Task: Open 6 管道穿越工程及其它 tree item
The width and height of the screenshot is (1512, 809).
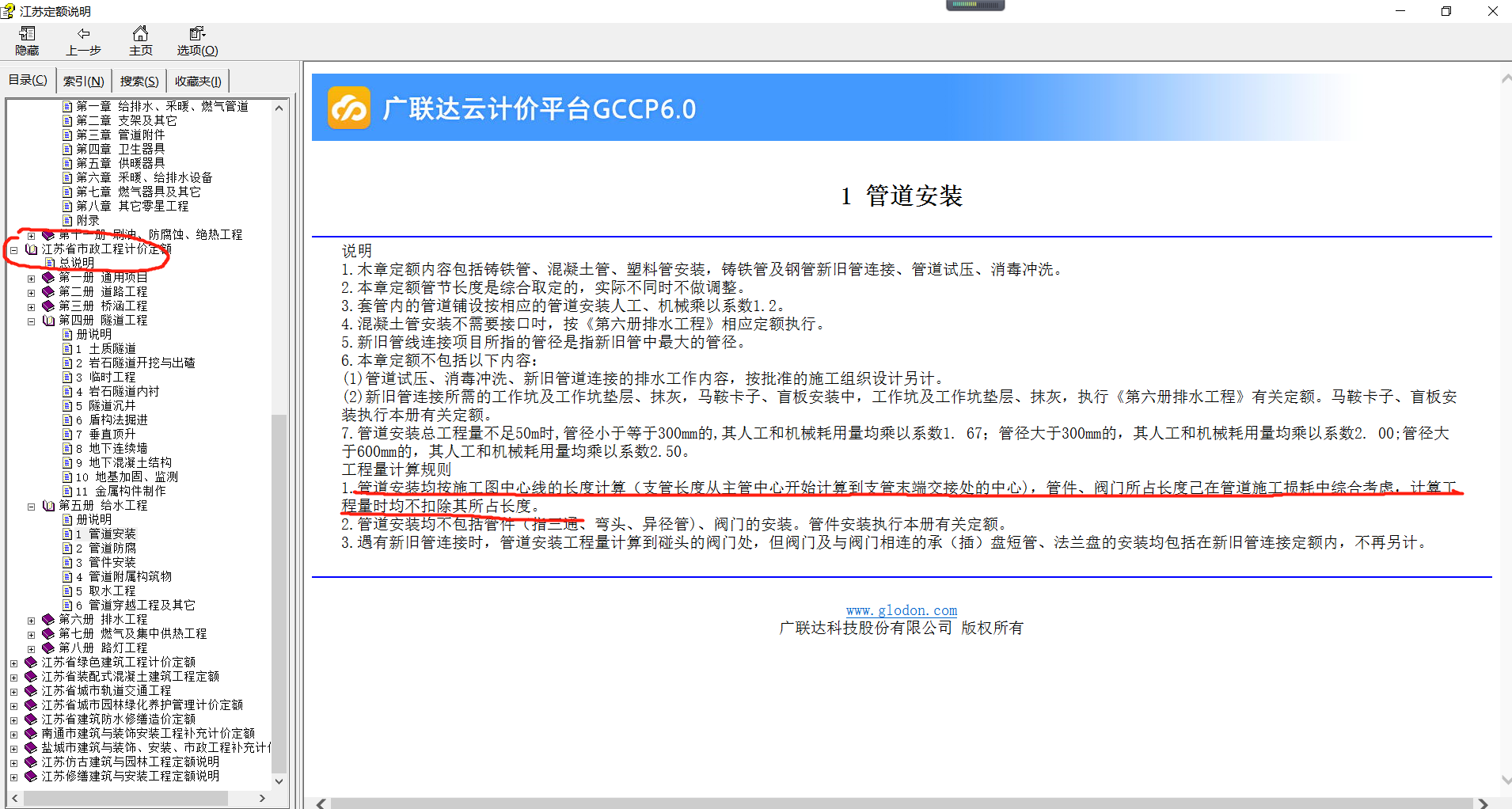Action: click(x=135, y=605)
